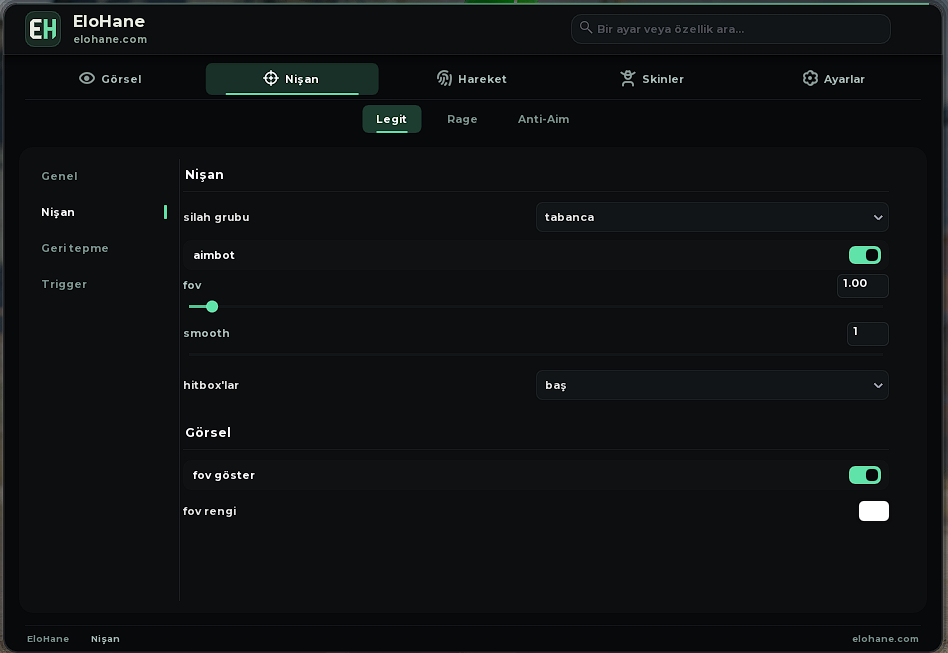948x653 pixels.
Task: Click the Nişan section heading above silah grubu
Action: [x=204, y=175]
